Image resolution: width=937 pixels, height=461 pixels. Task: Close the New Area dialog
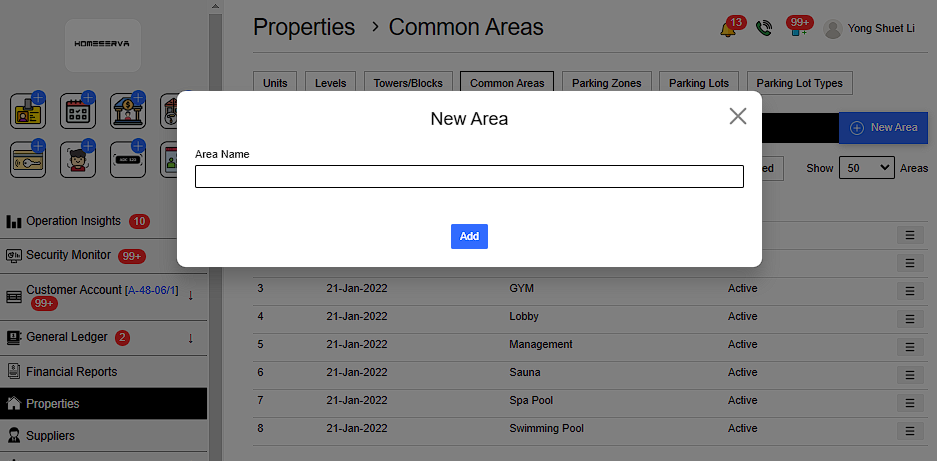pyautogui.click(x=738, y=116)
